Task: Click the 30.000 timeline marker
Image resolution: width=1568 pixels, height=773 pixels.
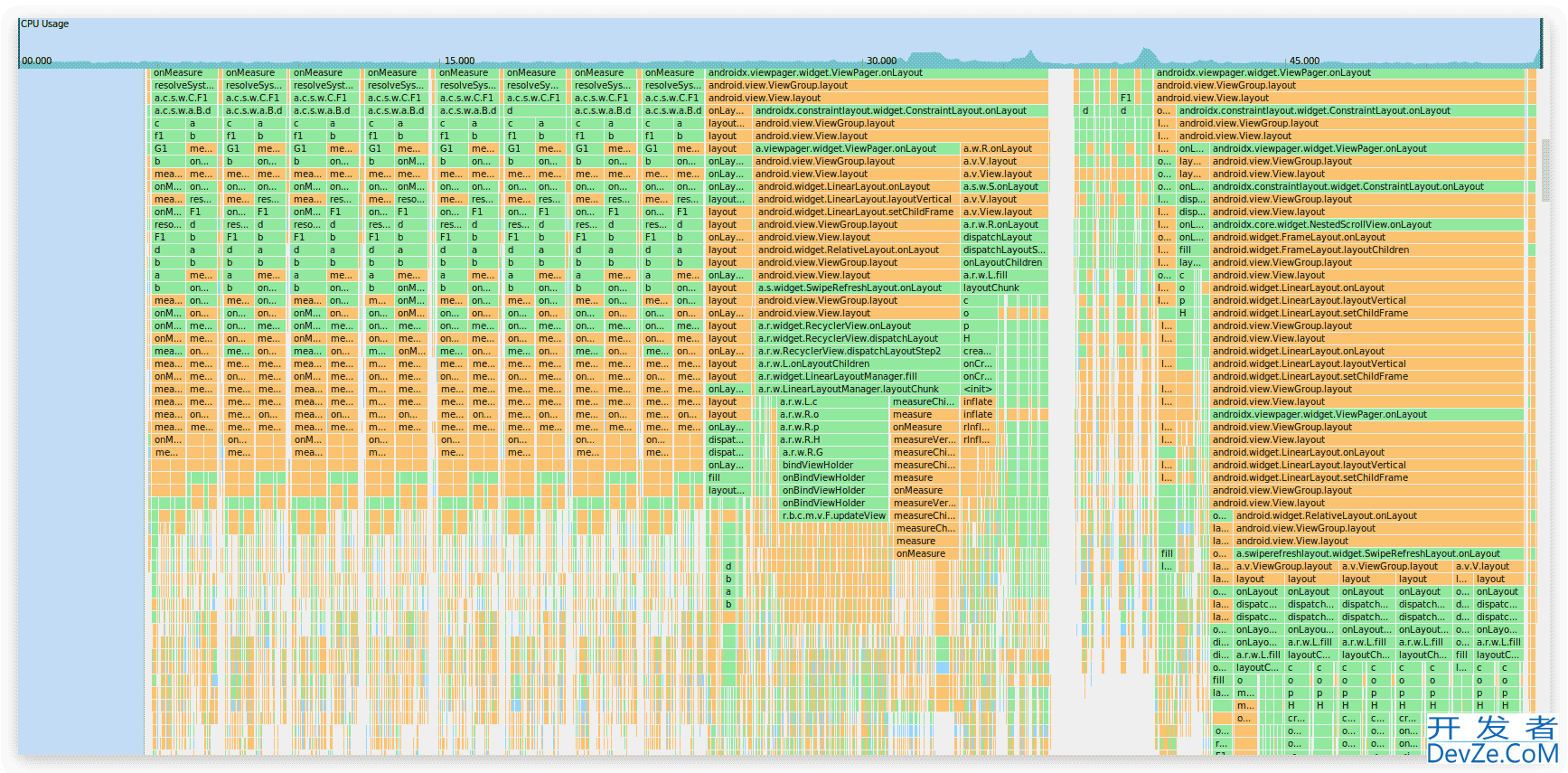Action: pos(882,61)
